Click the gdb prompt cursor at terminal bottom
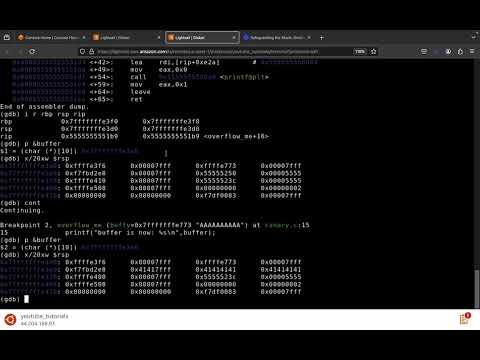 [26, 299]
